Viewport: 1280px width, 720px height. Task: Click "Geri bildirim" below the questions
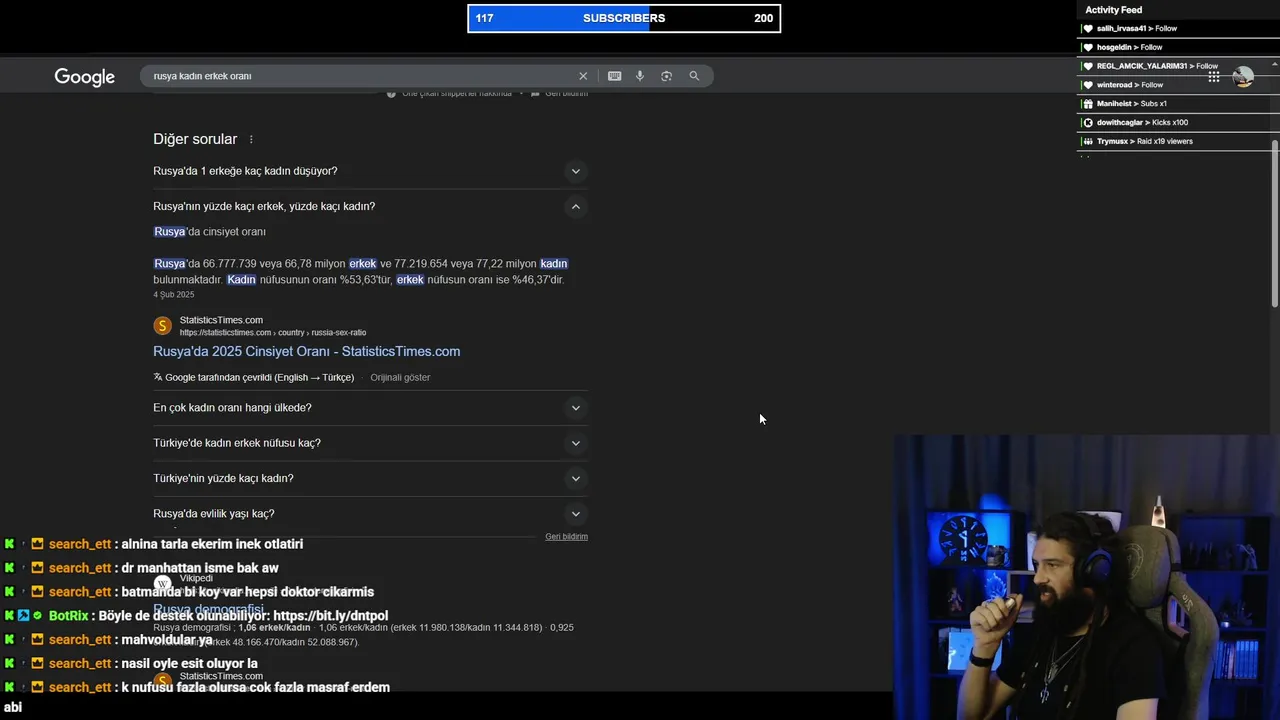pyautogui.click(x=566, y=537)
